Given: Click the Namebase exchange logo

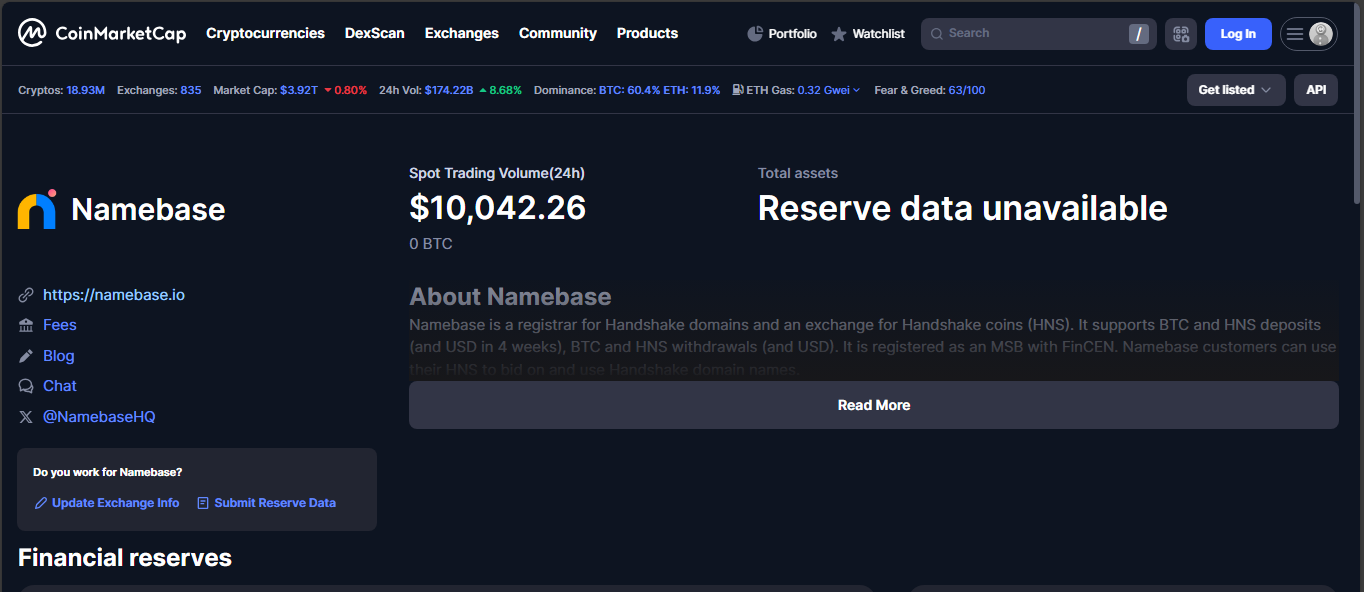Looking at the screenshot, I should coord(38,209).
